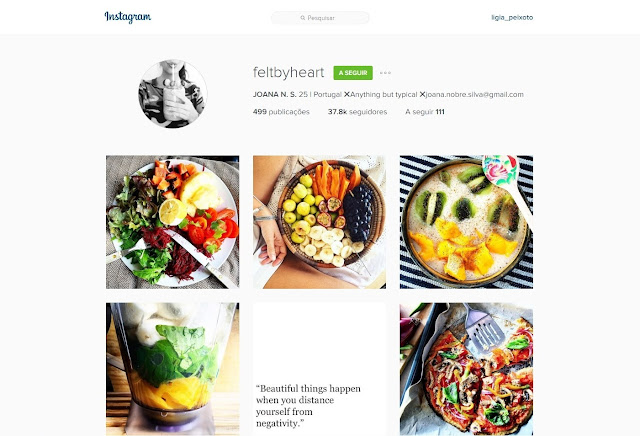Open the vegetable pizza photo
The image size is (640, 436).
467,369
